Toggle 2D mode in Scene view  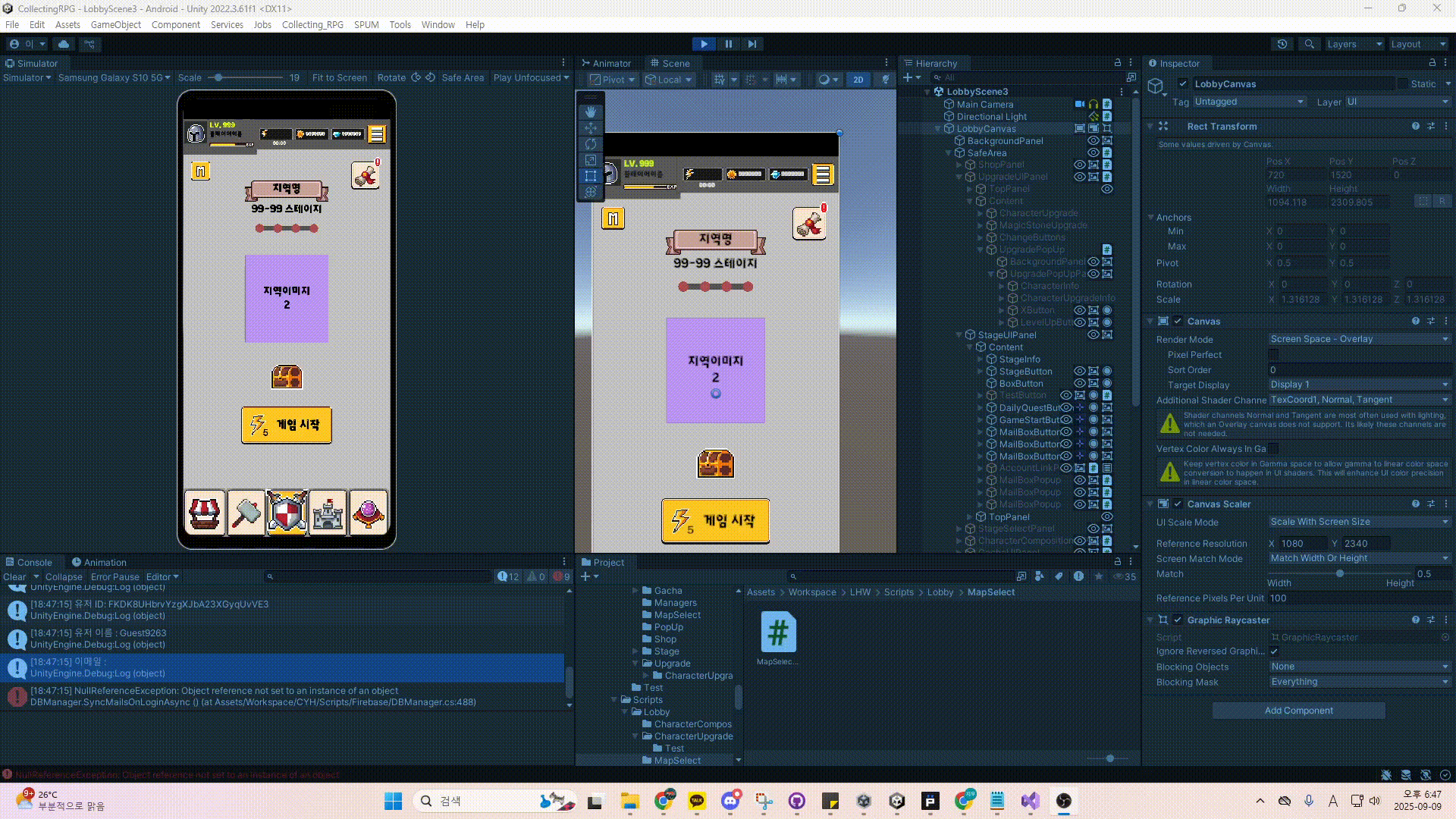858,80
